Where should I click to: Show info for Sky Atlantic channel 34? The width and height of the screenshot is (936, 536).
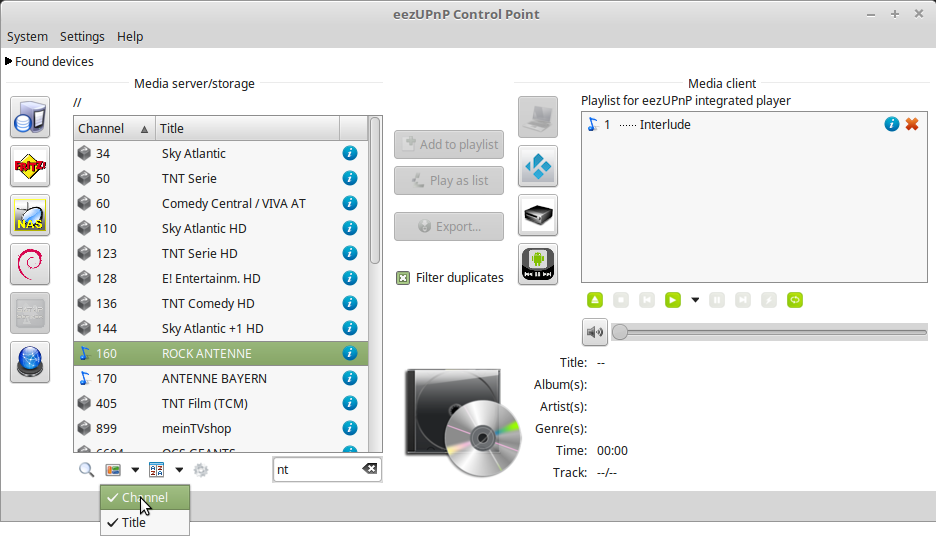350,153
